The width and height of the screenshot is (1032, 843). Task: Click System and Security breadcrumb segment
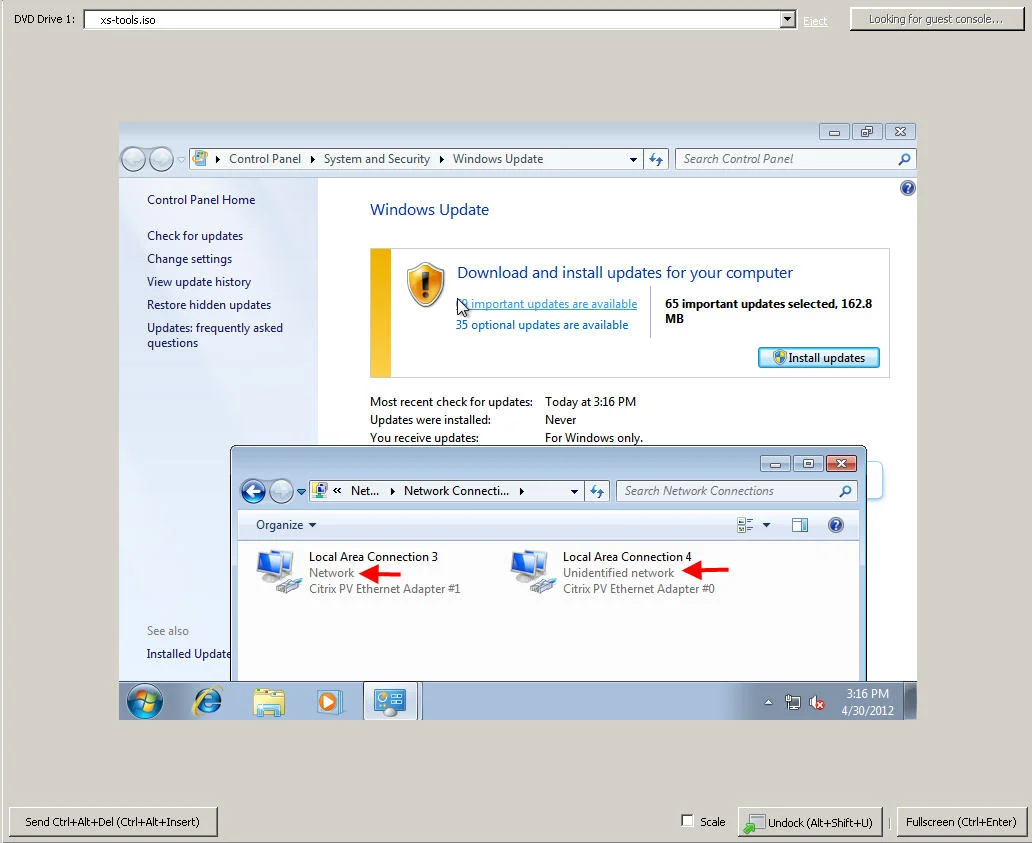tap(376, 159)
